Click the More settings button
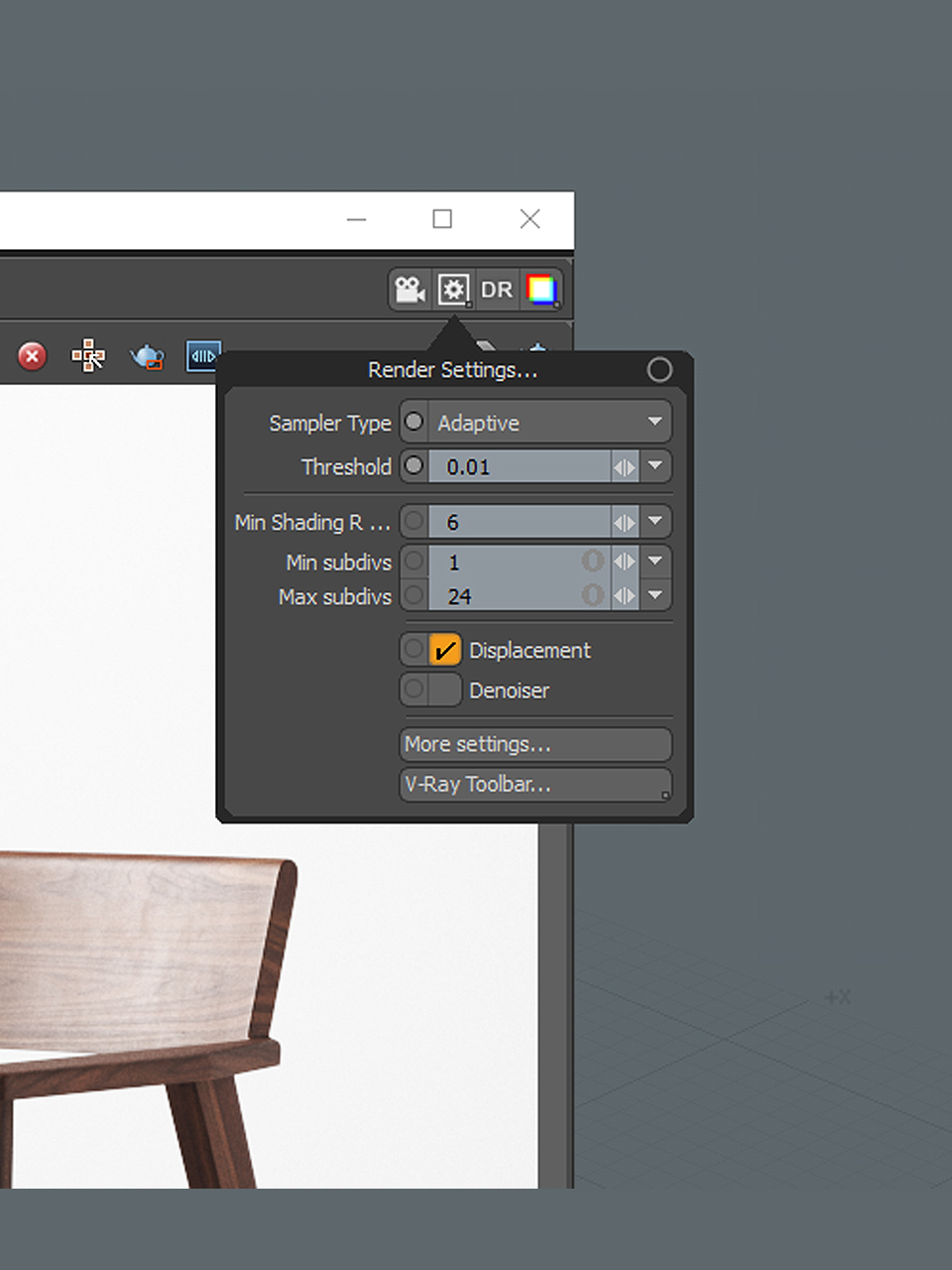Image resolution: width=952 pixels, height=1270 pixels. tap(535, 744)
